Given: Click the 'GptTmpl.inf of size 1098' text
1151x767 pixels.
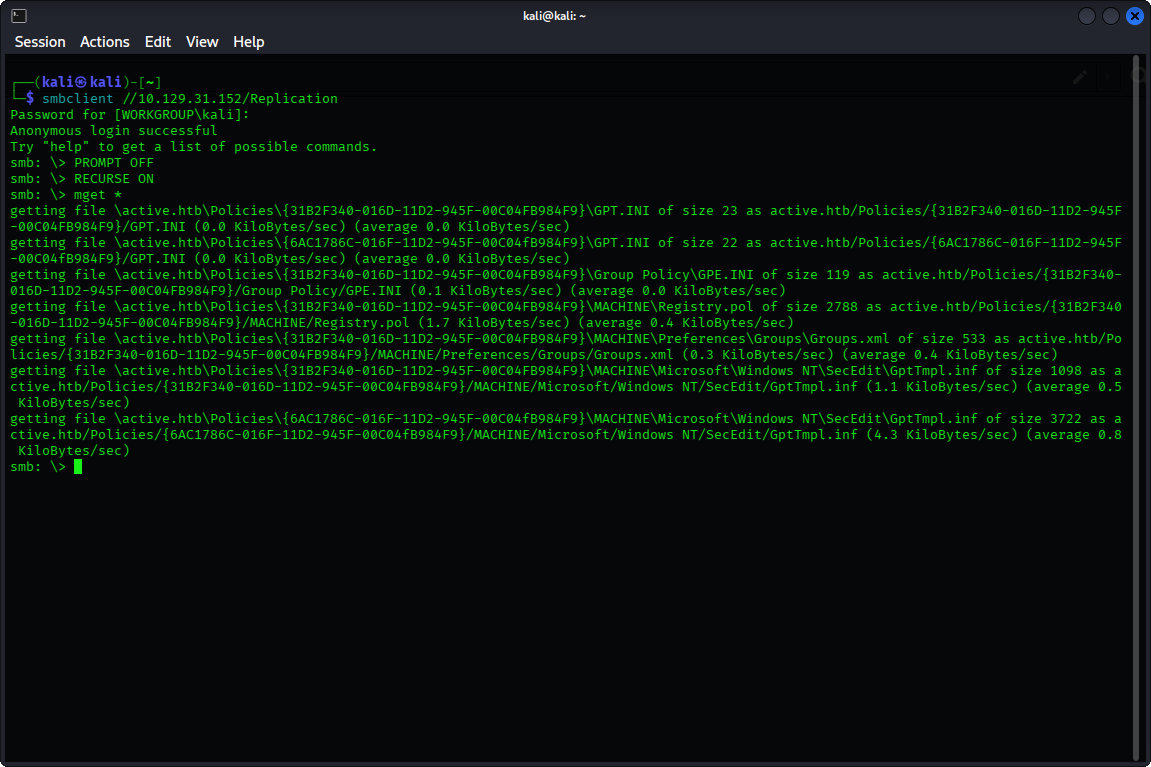Looking at the screenshot, I should point(986,371).
